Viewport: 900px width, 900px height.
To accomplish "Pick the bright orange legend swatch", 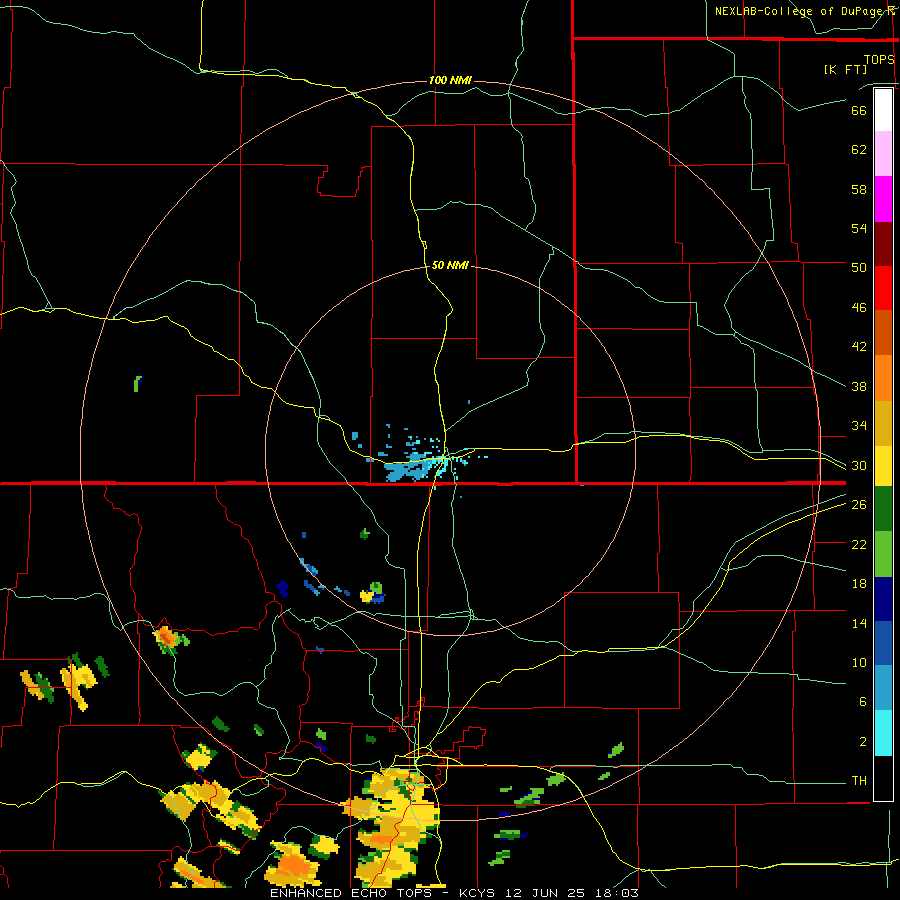I will [883, 378].
